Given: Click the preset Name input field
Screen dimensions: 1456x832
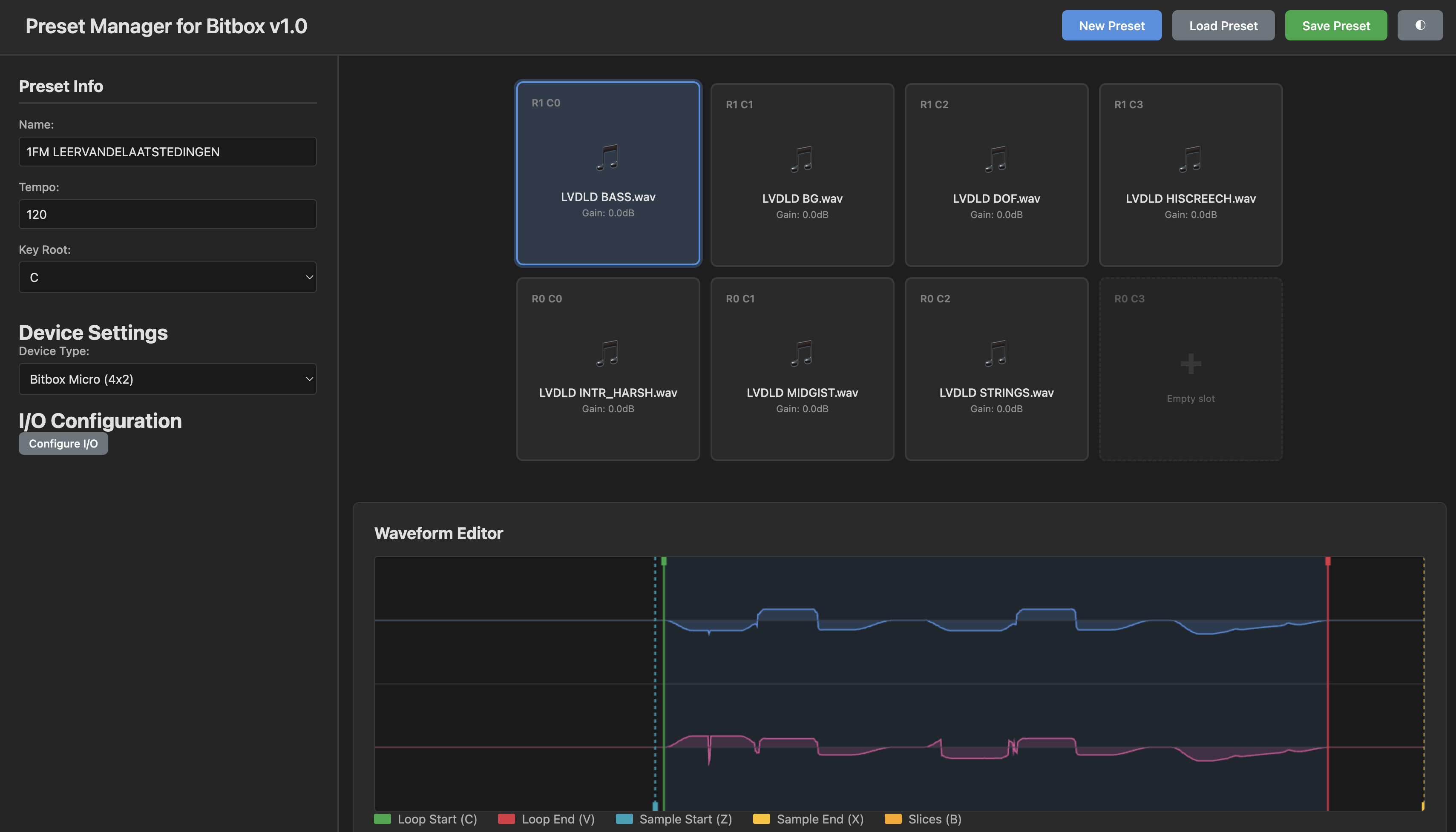Looking at the screenshot, I should click(x=167, y=152).
